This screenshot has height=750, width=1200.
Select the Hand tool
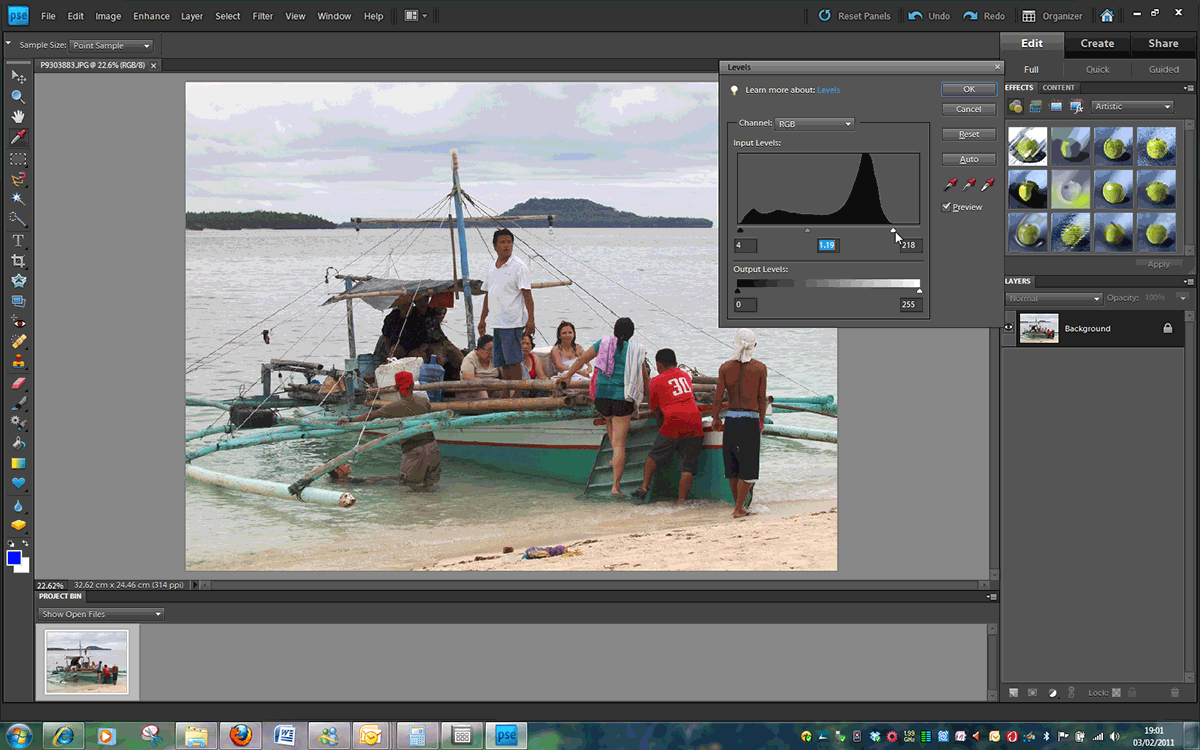[x=18, y=117]
